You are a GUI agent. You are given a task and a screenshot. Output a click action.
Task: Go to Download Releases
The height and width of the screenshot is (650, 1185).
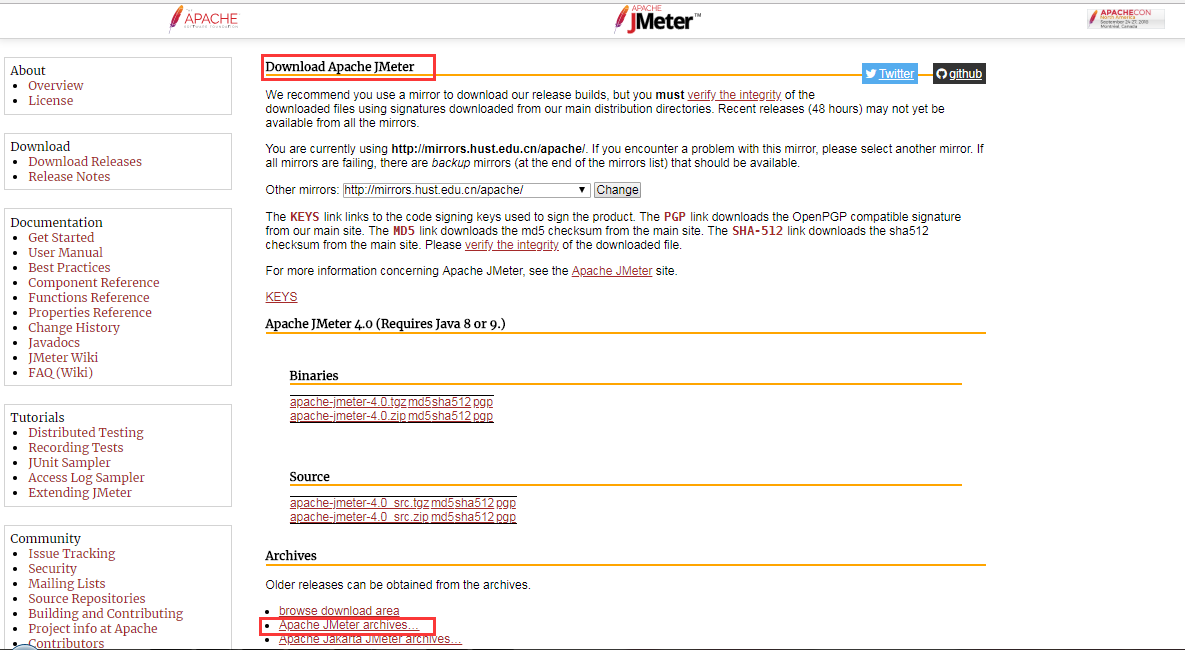tap(85, 162)
